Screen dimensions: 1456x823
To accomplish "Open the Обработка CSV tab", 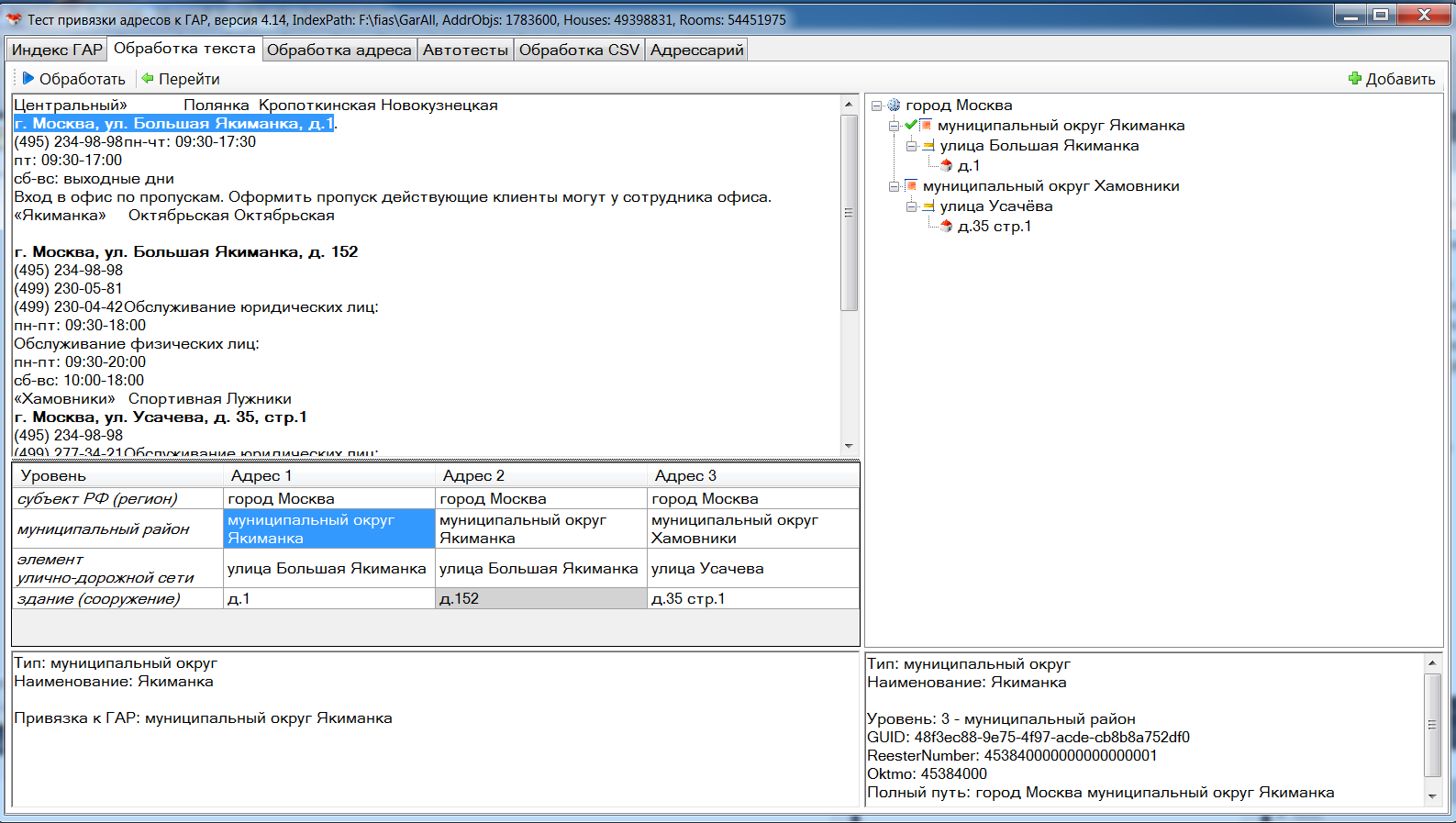I will (x=579, y=50).
